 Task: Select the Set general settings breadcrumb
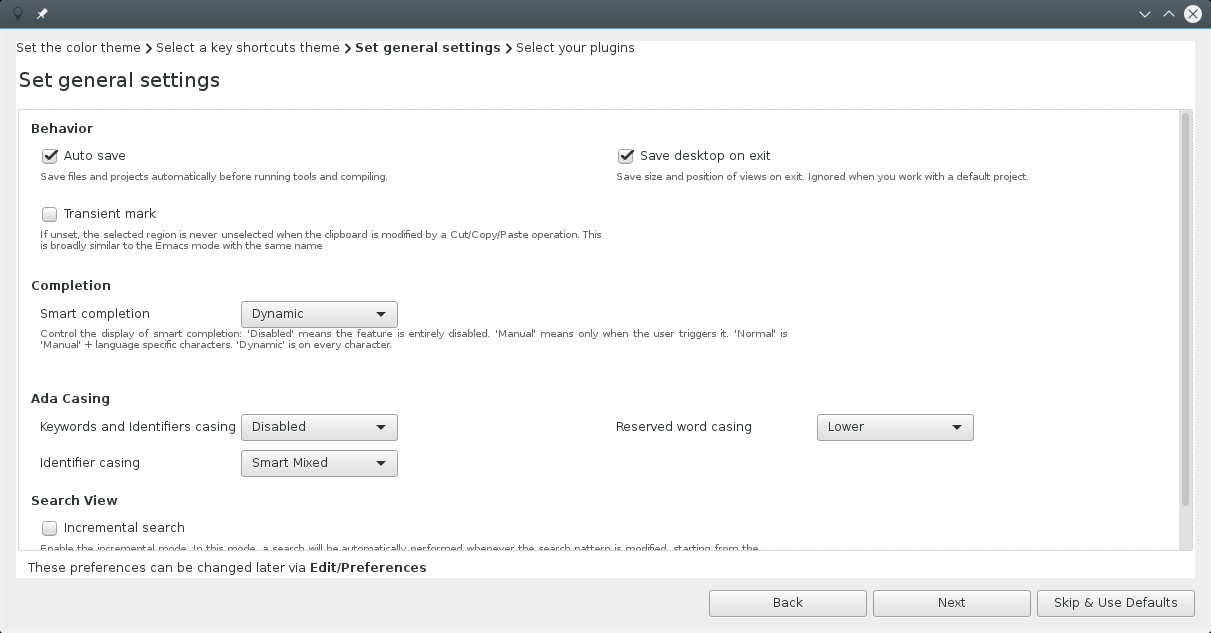[x=428, y=47]
